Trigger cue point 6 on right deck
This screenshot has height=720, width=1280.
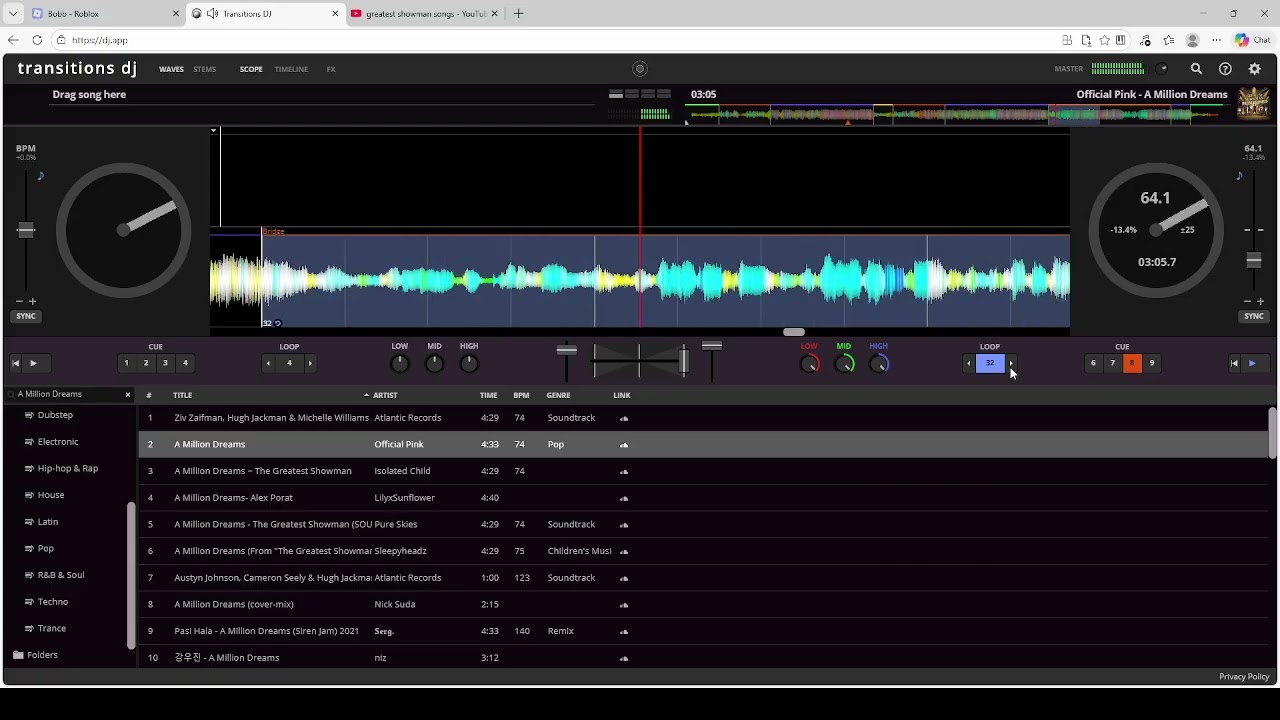tap(1093, 363)
